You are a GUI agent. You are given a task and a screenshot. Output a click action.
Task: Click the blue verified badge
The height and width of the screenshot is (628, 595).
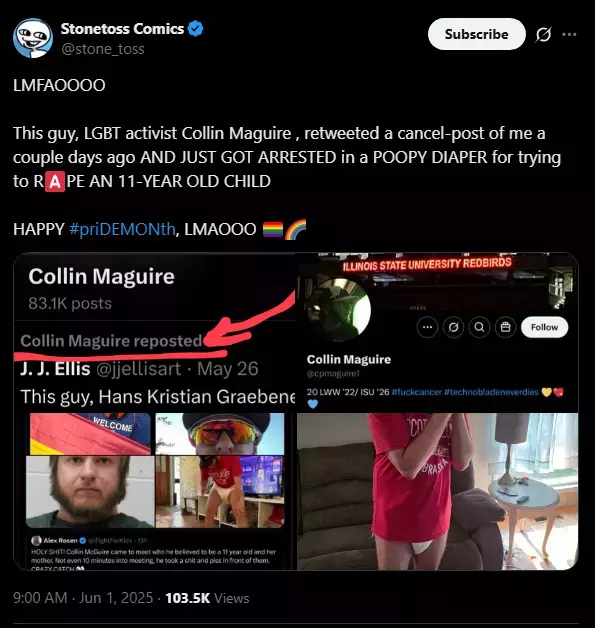tap(196, 29)
